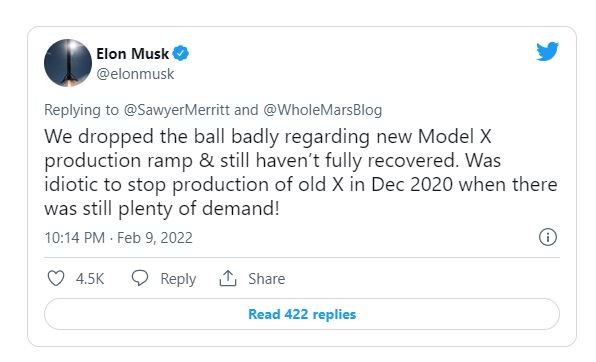Click the blue verified checkmark badge

[181, 54]
